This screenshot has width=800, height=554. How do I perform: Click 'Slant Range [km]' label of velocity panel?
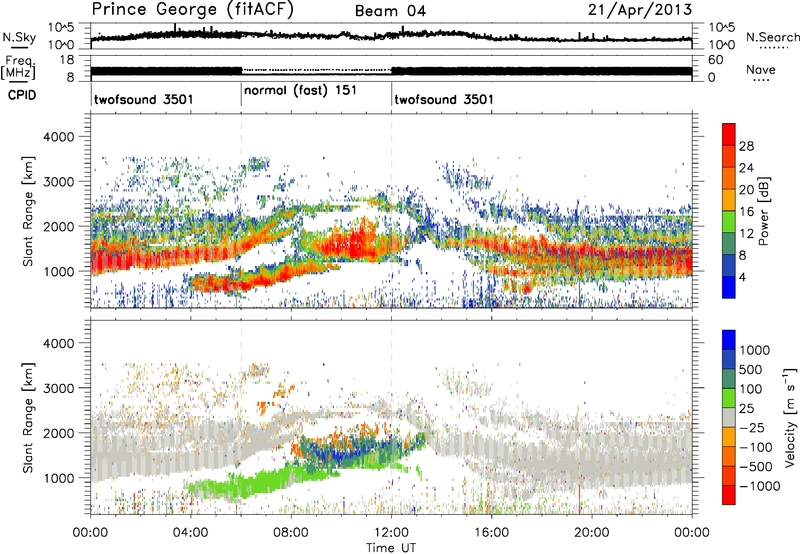(x=28, y=417)
